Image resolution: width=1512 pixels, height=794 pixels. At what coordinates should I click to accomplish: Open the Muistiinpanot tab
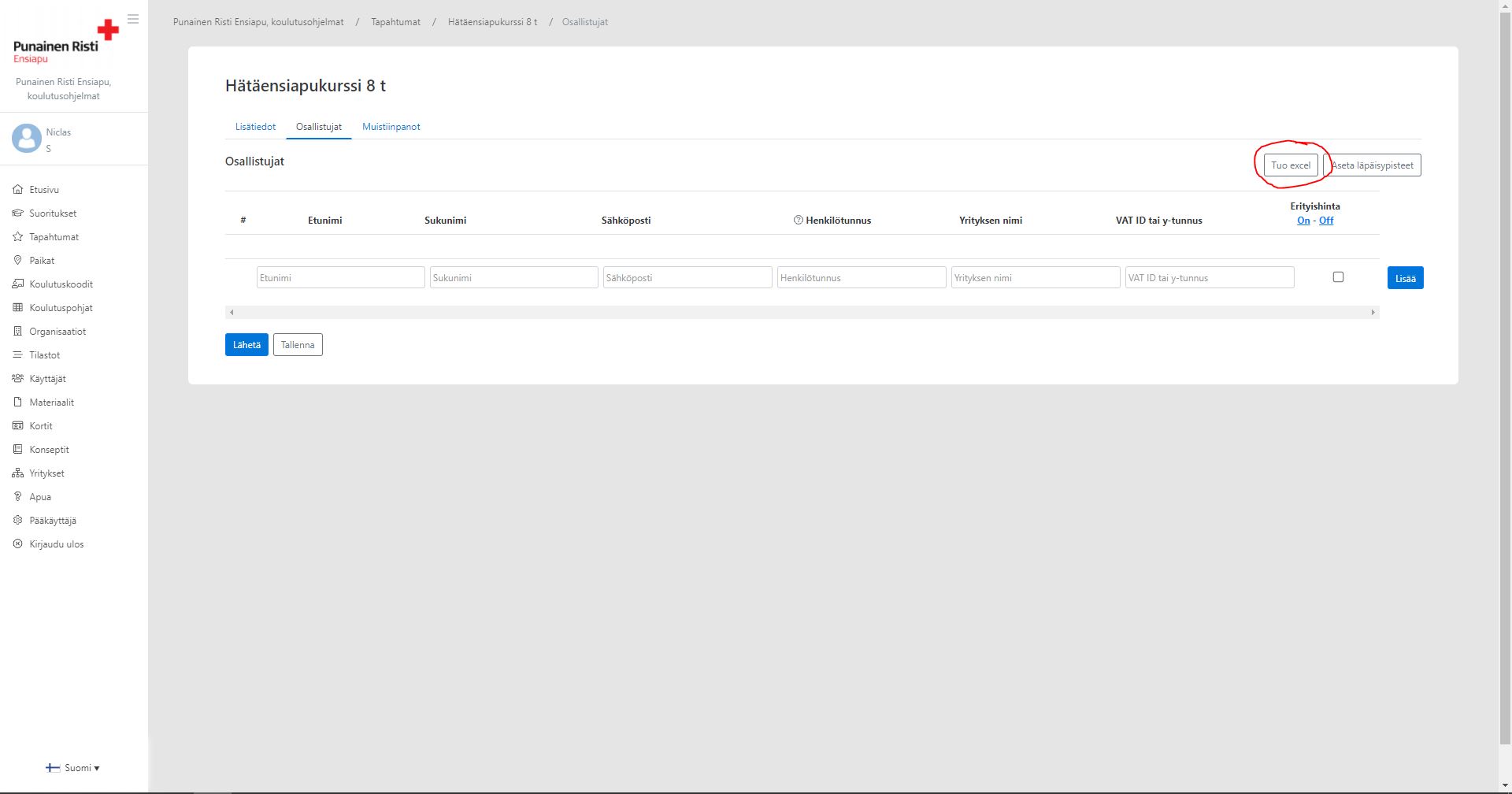pyautogui.click(x=391, y=127)
